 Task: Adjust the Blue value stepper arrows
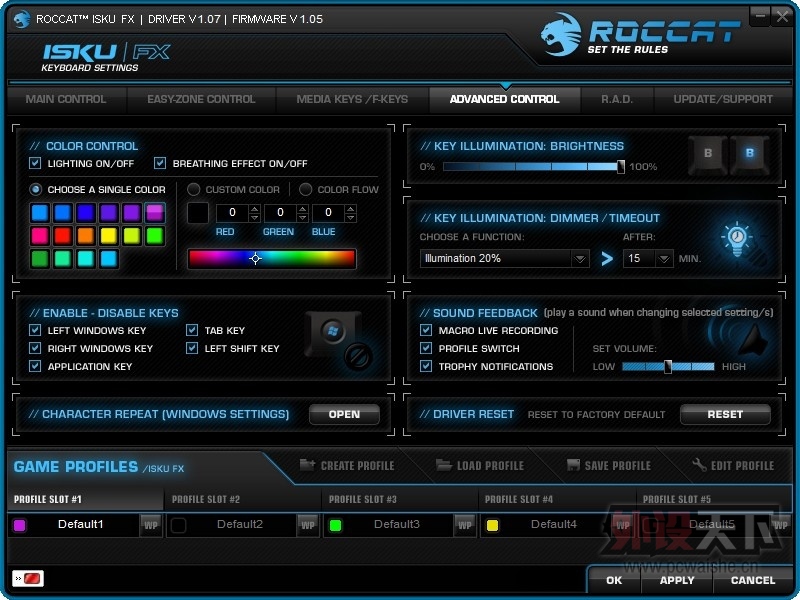tap(351, 213)
